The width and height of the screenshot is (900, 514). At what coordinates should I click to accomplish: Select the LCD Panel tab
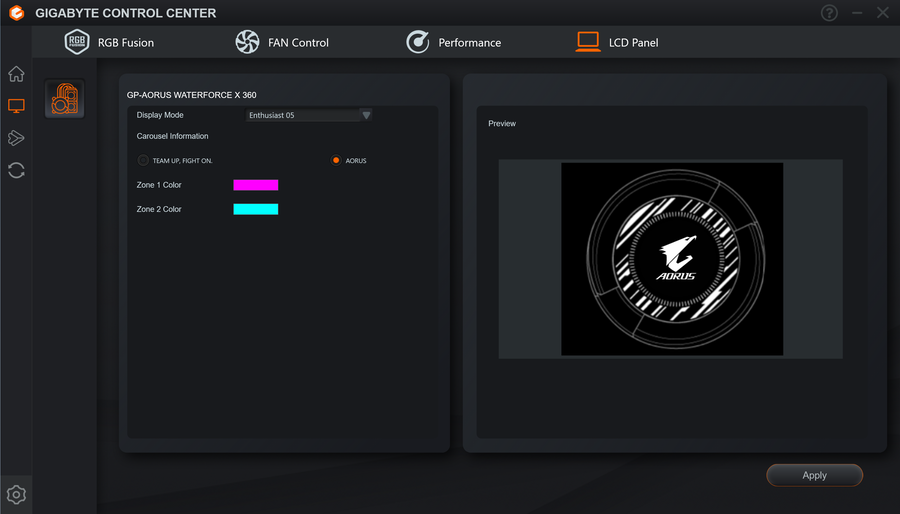617,42
